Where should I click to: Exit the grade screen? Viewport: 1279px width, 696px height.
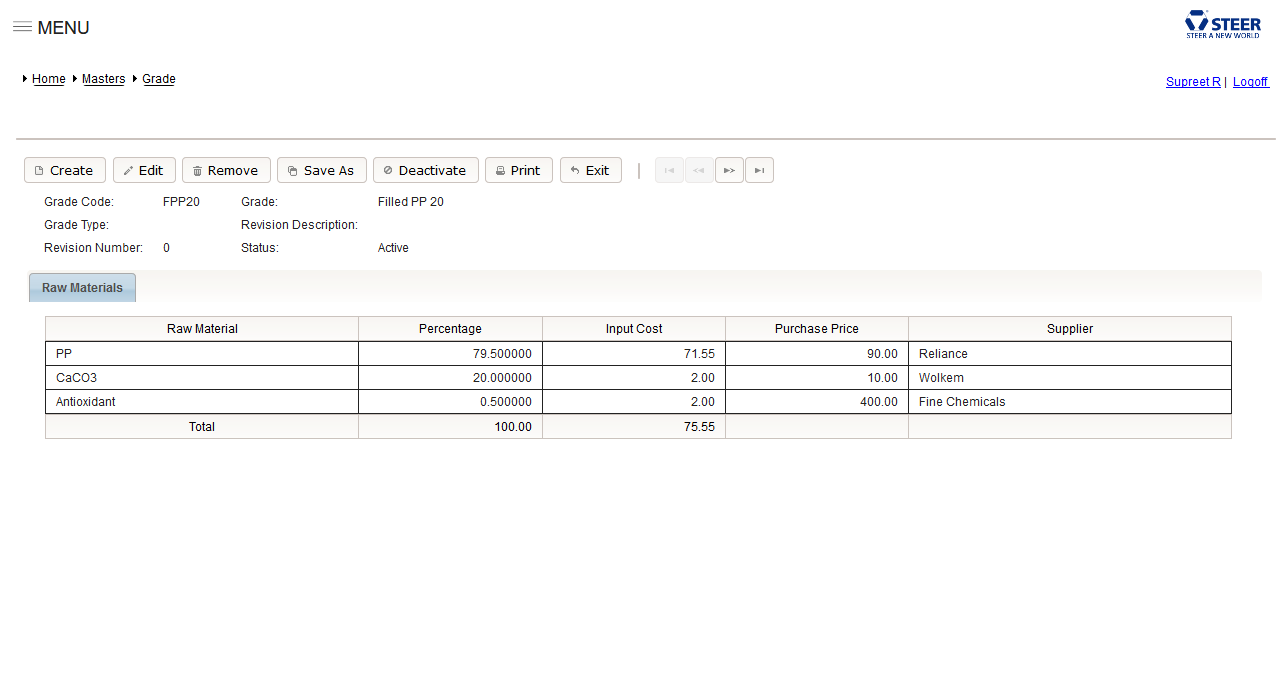tap(590, 171)
